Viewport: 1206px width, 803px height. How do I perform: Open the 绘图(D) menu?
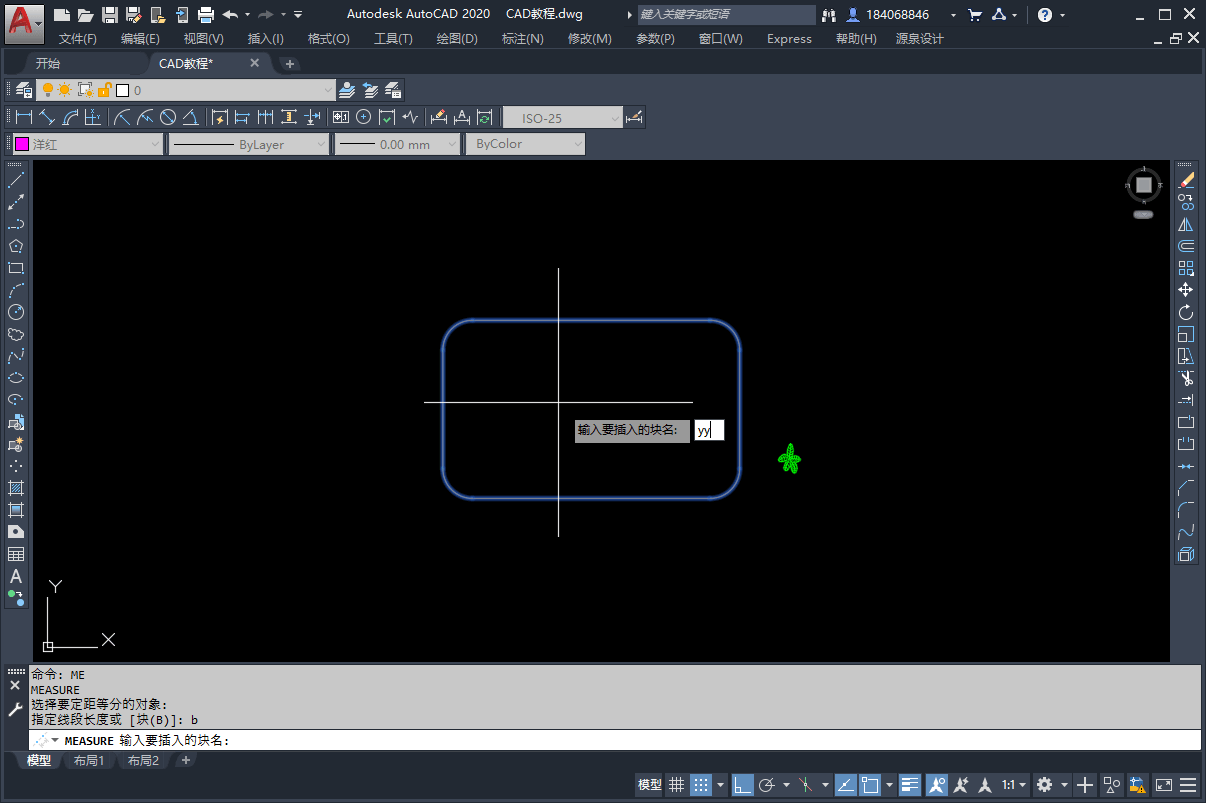pos(457,39)
